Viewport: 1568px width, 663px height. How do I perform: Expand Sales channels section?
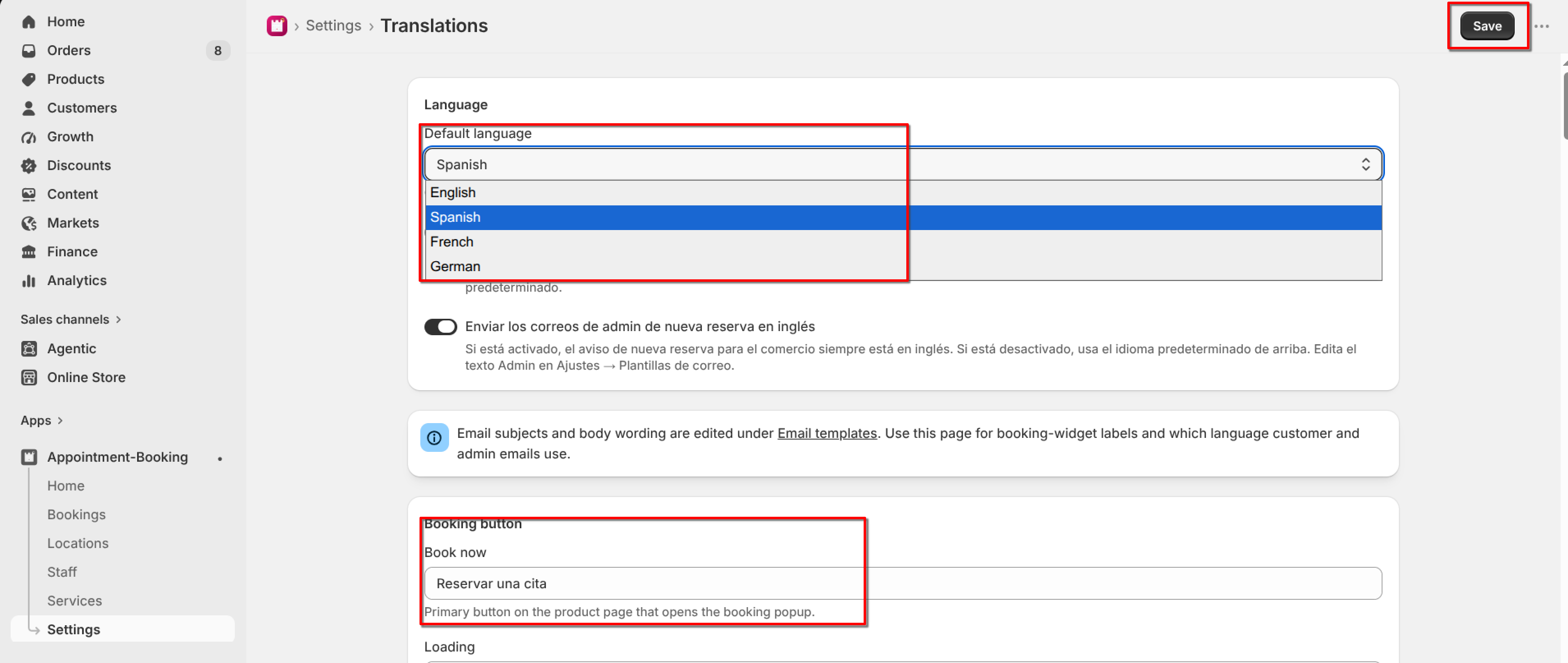pyautogui.click(x=71, y=319)
